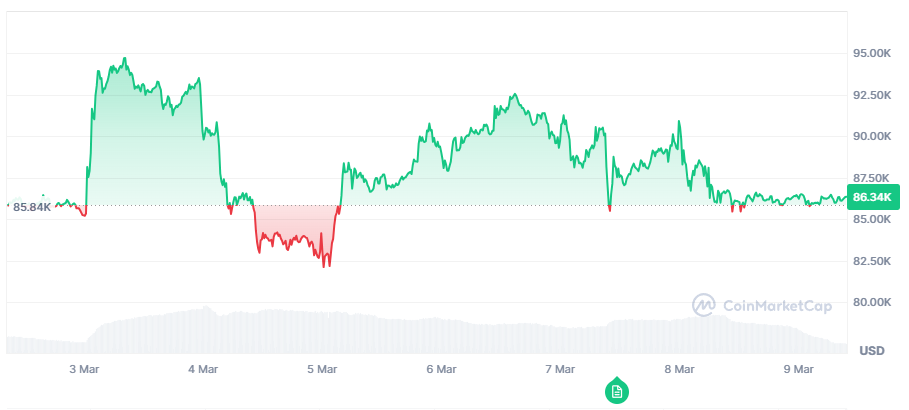Click the 90.00K price axis label

coord(875,137)
